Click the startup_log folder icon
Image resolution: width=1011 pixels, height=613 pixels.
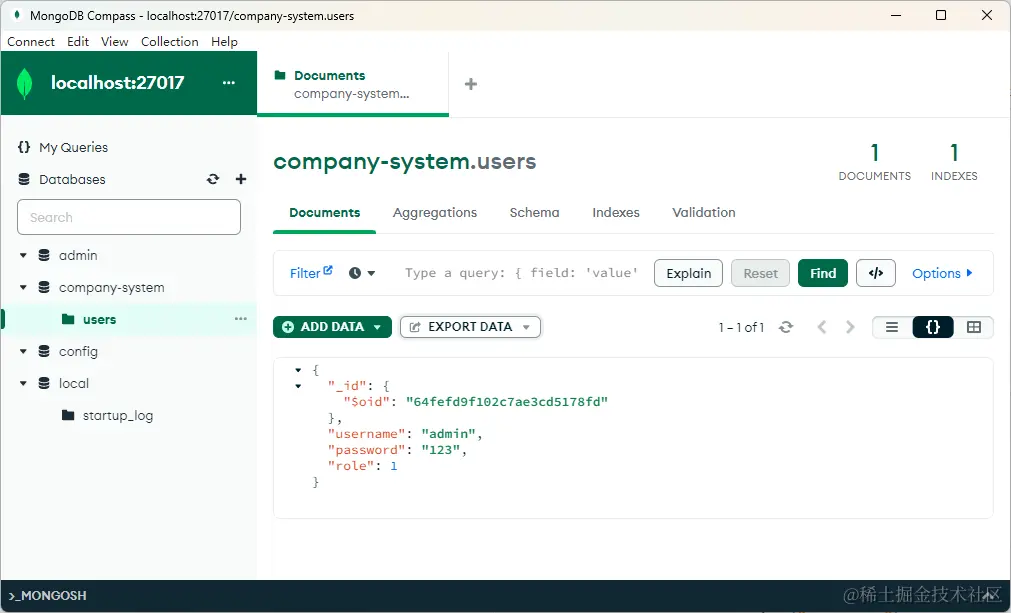(x=68, y=415)
